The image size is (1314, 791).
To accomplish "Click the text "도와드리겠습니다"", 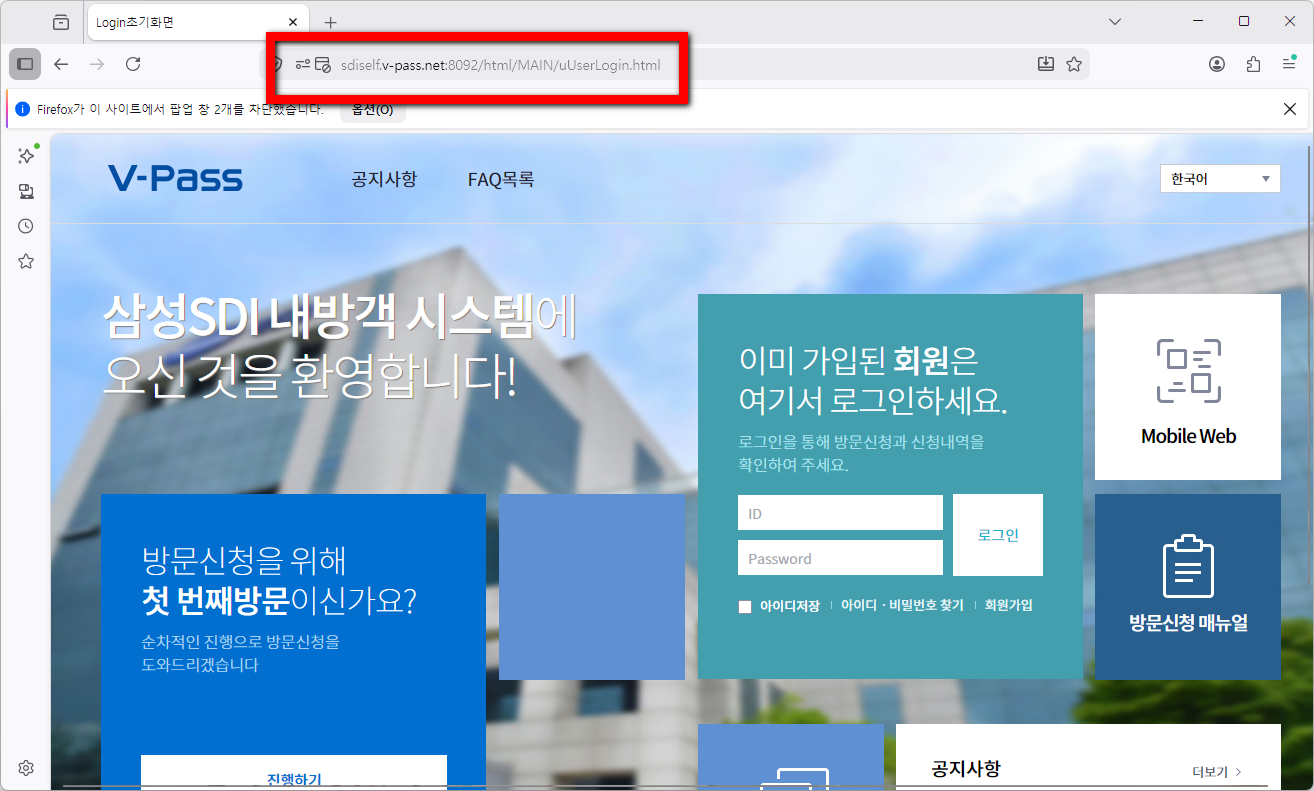I will (x=200, y=665).
